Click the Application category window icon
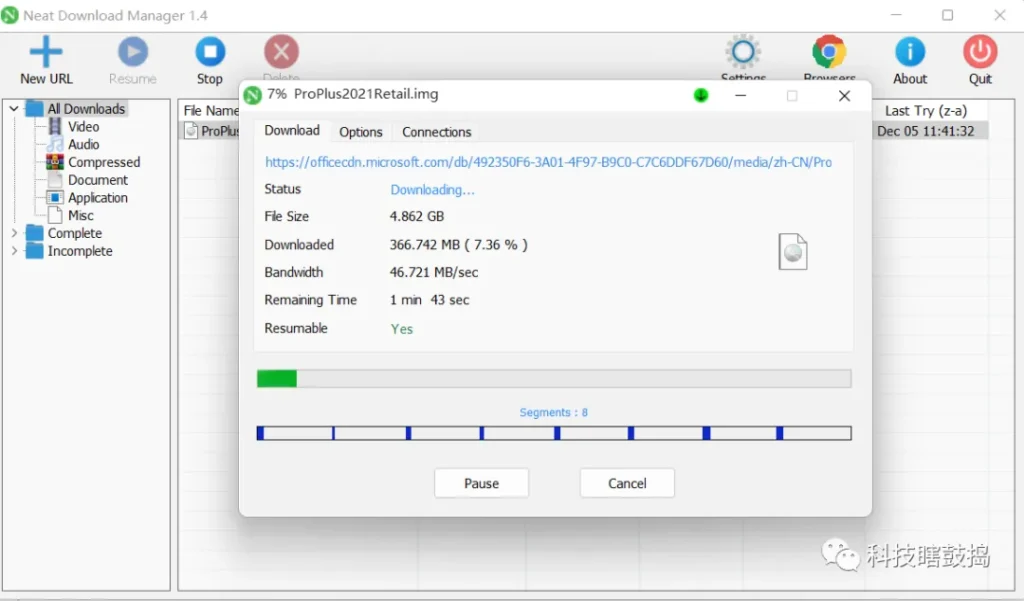Viewport: 1024px width, 601px height. click(x=56, y=197)
